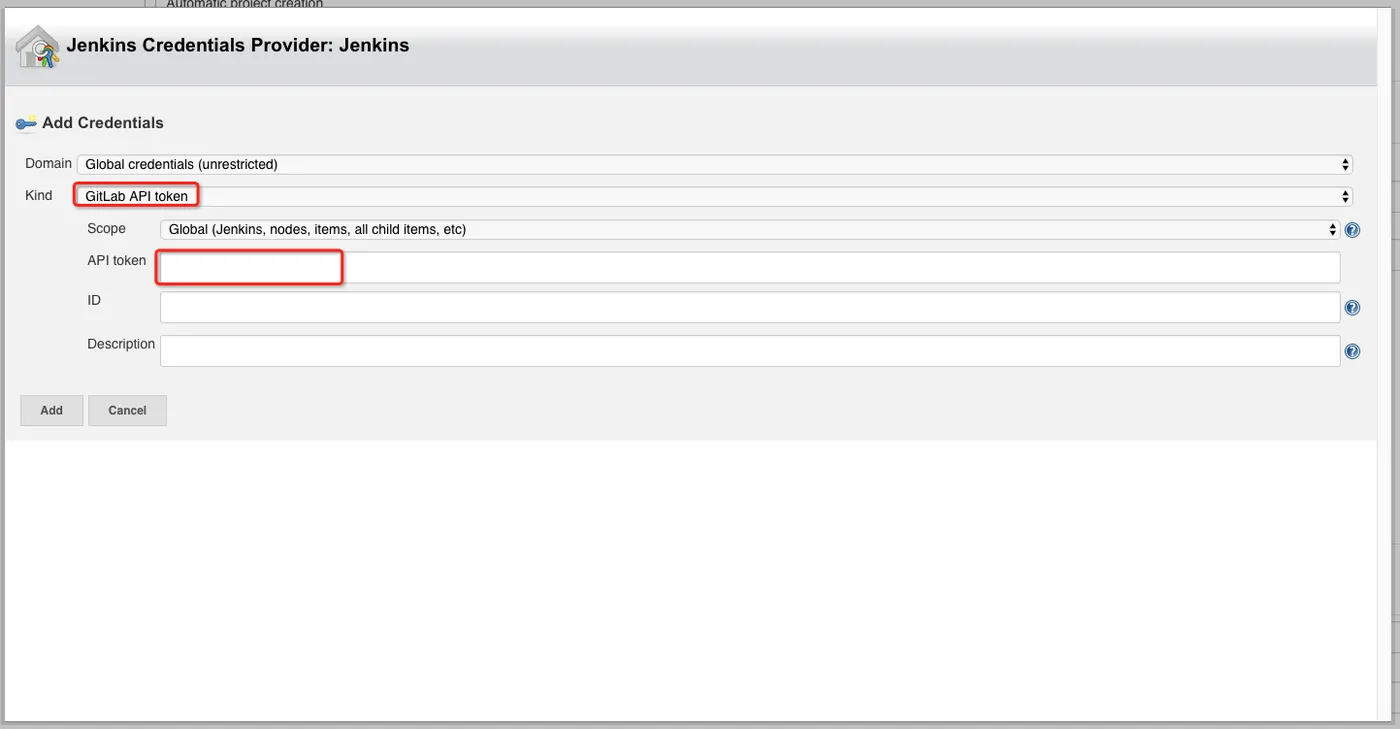Click the Description label
Image resolution: width=1400 pixels, height=729 pixels.
(121, 344)
